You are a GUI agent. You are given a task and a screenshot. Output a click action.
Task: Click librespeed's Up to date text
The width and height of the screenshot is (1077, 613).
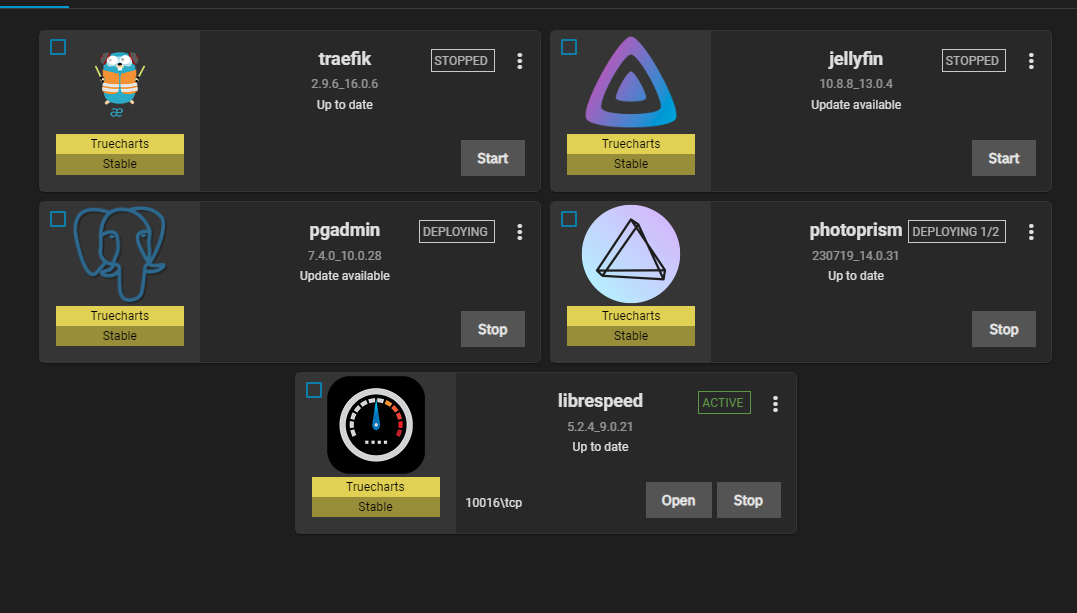click(x=600, y=447)
